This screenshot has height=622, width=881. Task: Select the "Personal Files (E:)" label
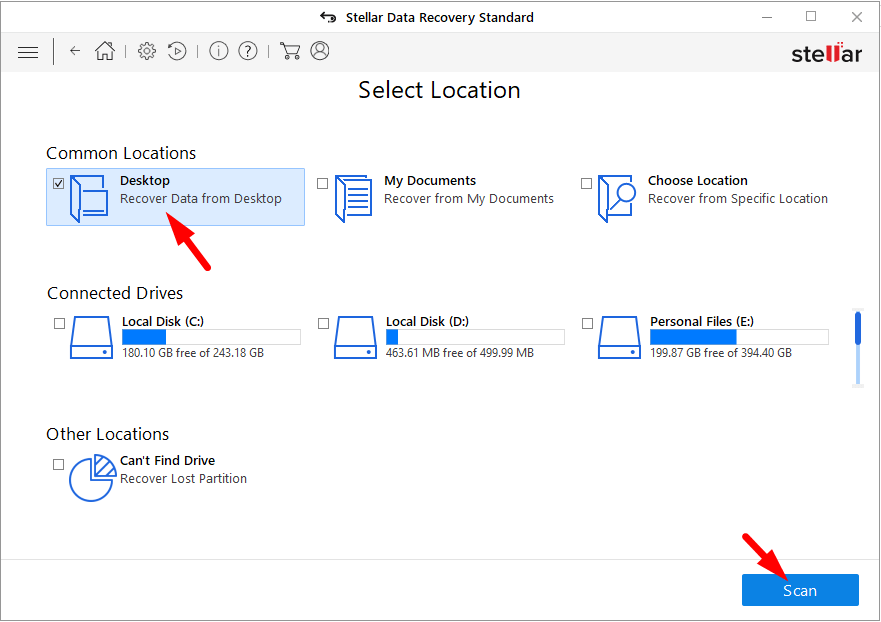pos(702,321)
